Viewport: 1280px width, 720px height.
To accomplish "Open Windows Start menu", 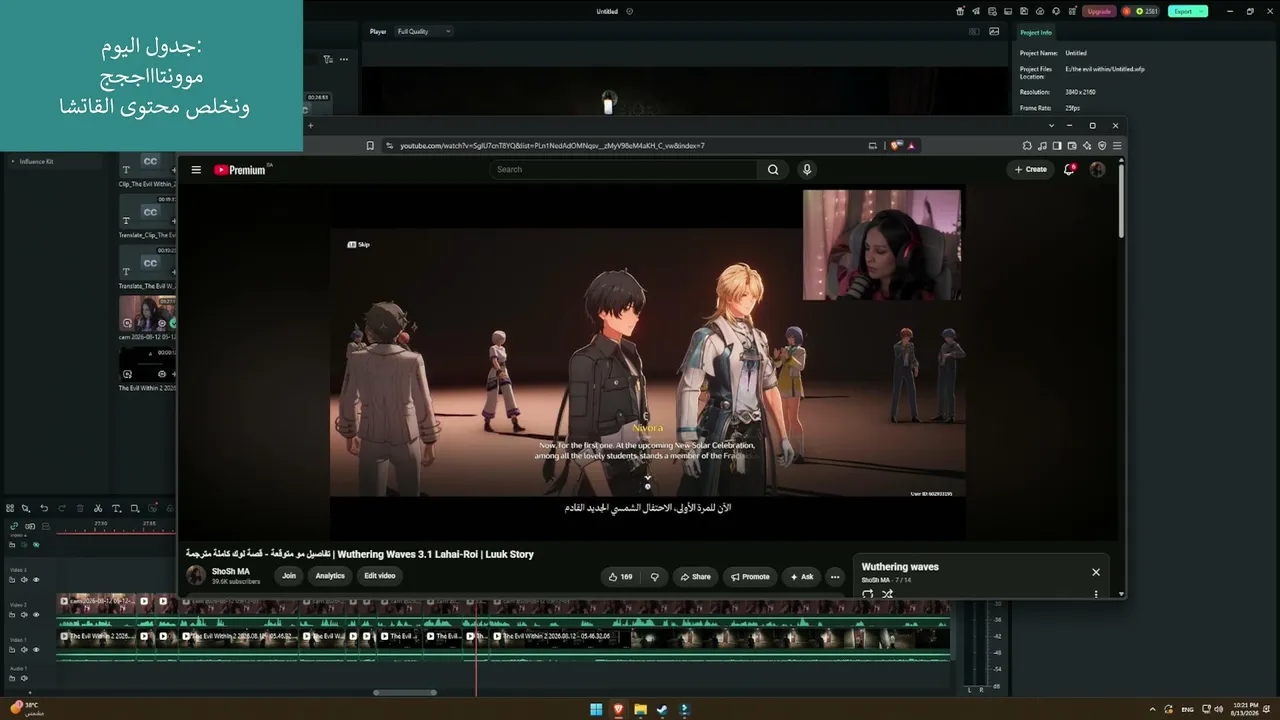I will (x=596, y=710).
